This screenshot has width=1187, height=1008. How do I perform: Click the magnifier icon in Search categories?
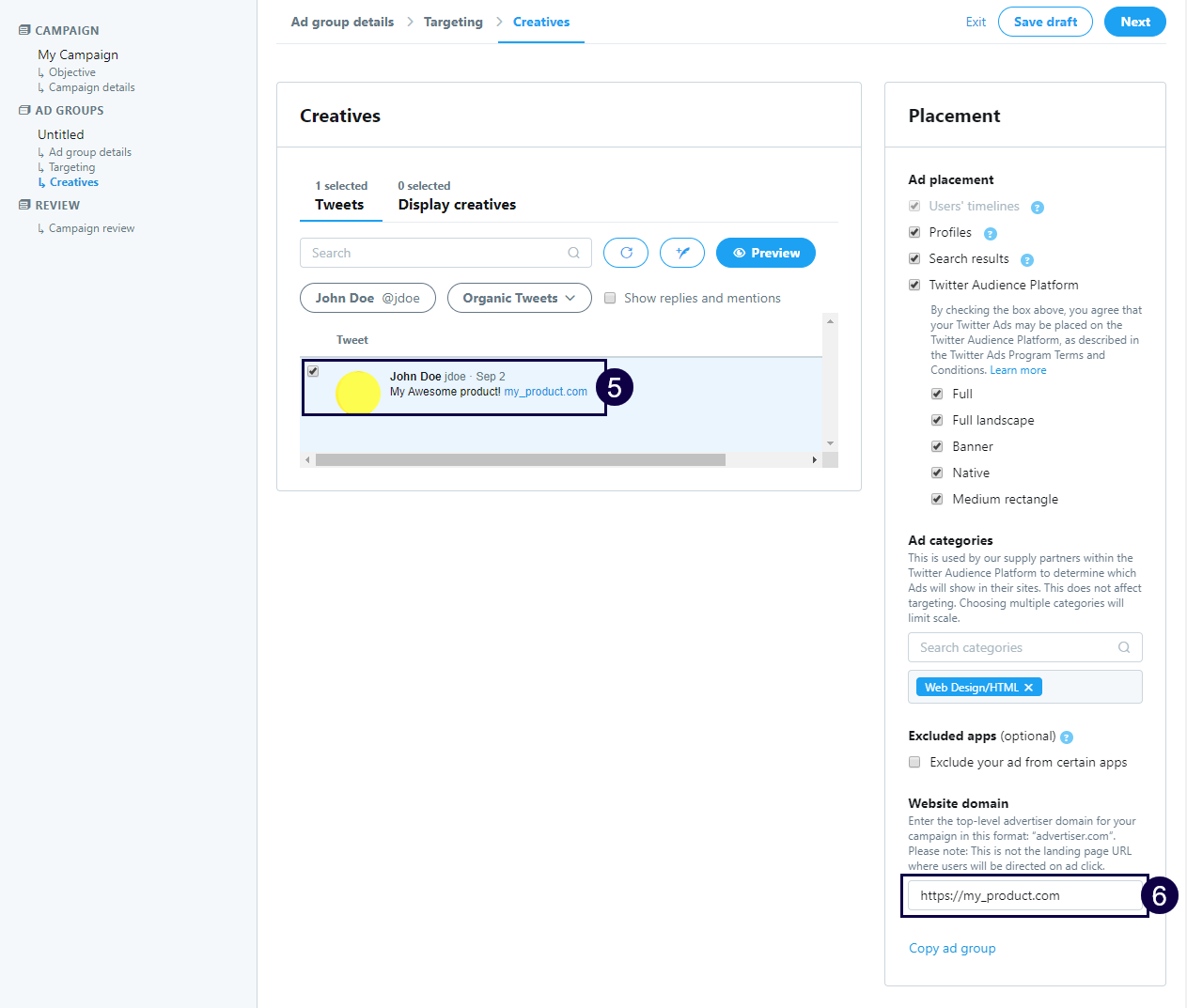[x=1123, y=647]
